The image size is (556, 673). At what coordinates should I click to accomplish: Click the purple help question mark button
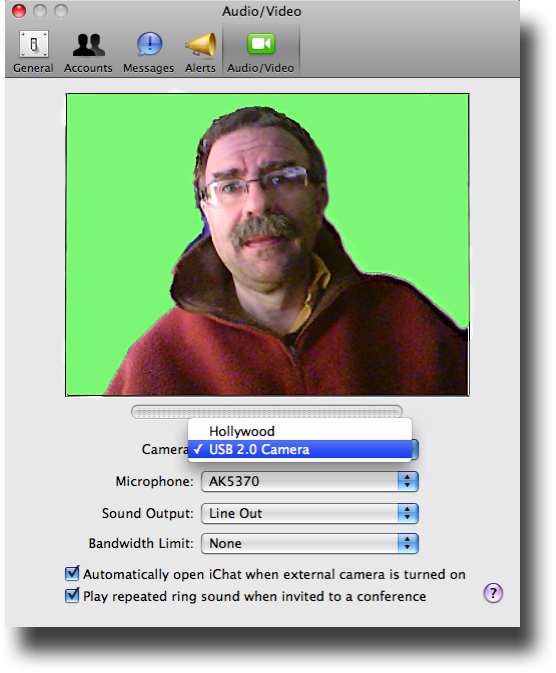(493, 593)
